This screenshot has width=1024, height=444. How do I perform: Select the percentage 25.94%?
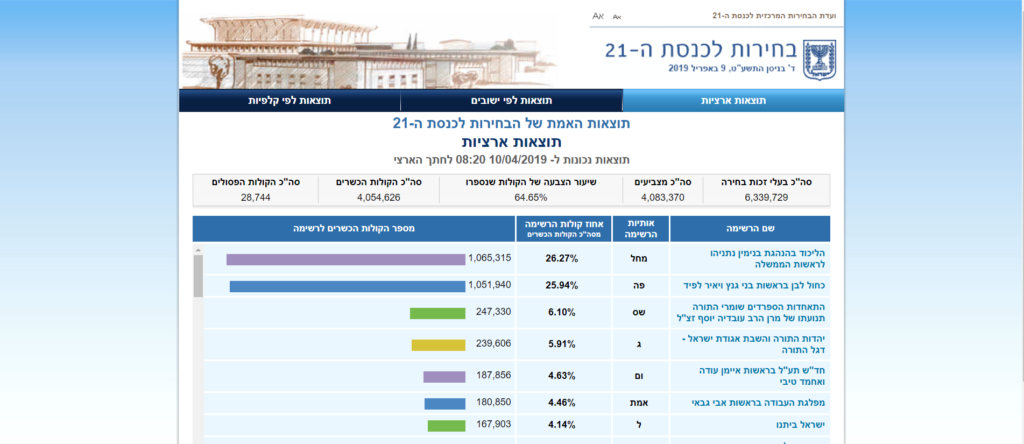(x=562, y=285)
